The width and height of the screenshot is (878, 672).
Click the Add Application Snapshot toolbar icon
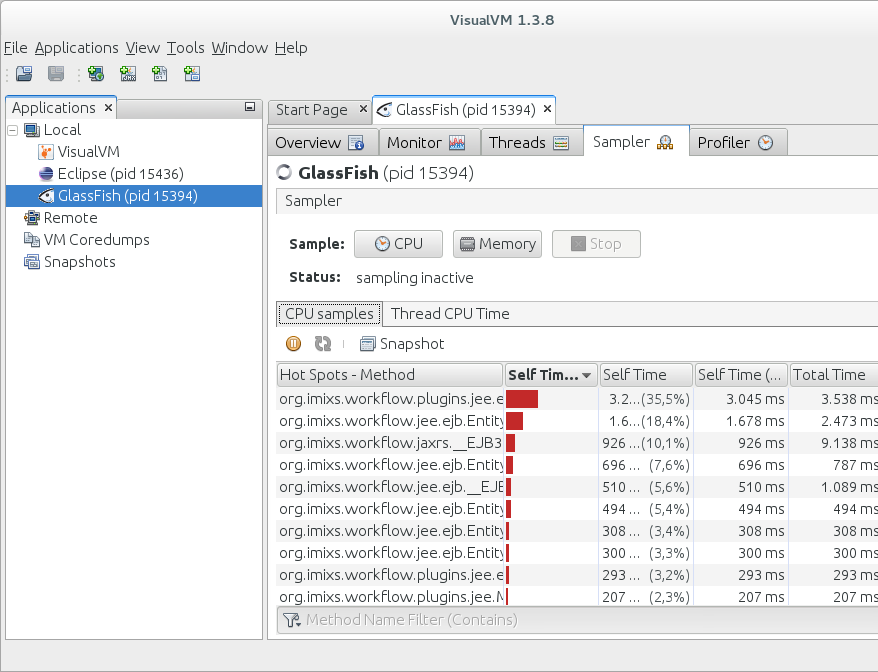click(192, 74)
